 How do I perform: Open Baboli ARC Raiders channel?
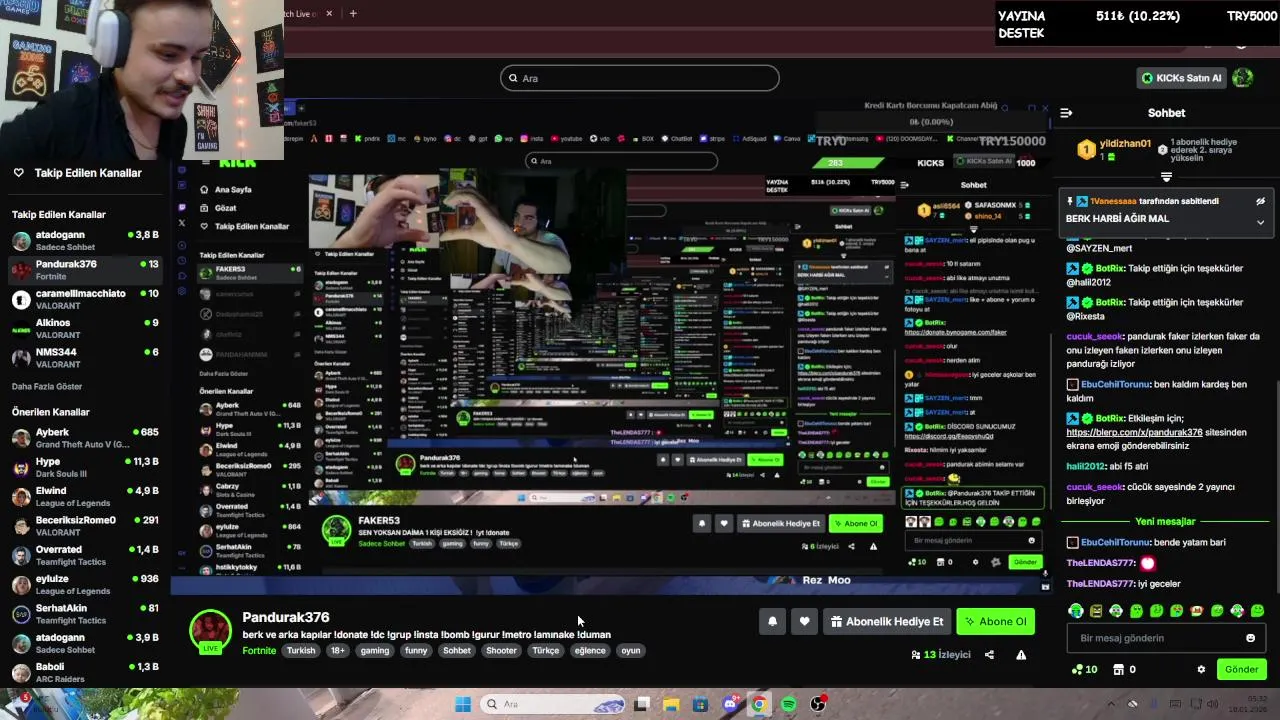coord(85,672)
